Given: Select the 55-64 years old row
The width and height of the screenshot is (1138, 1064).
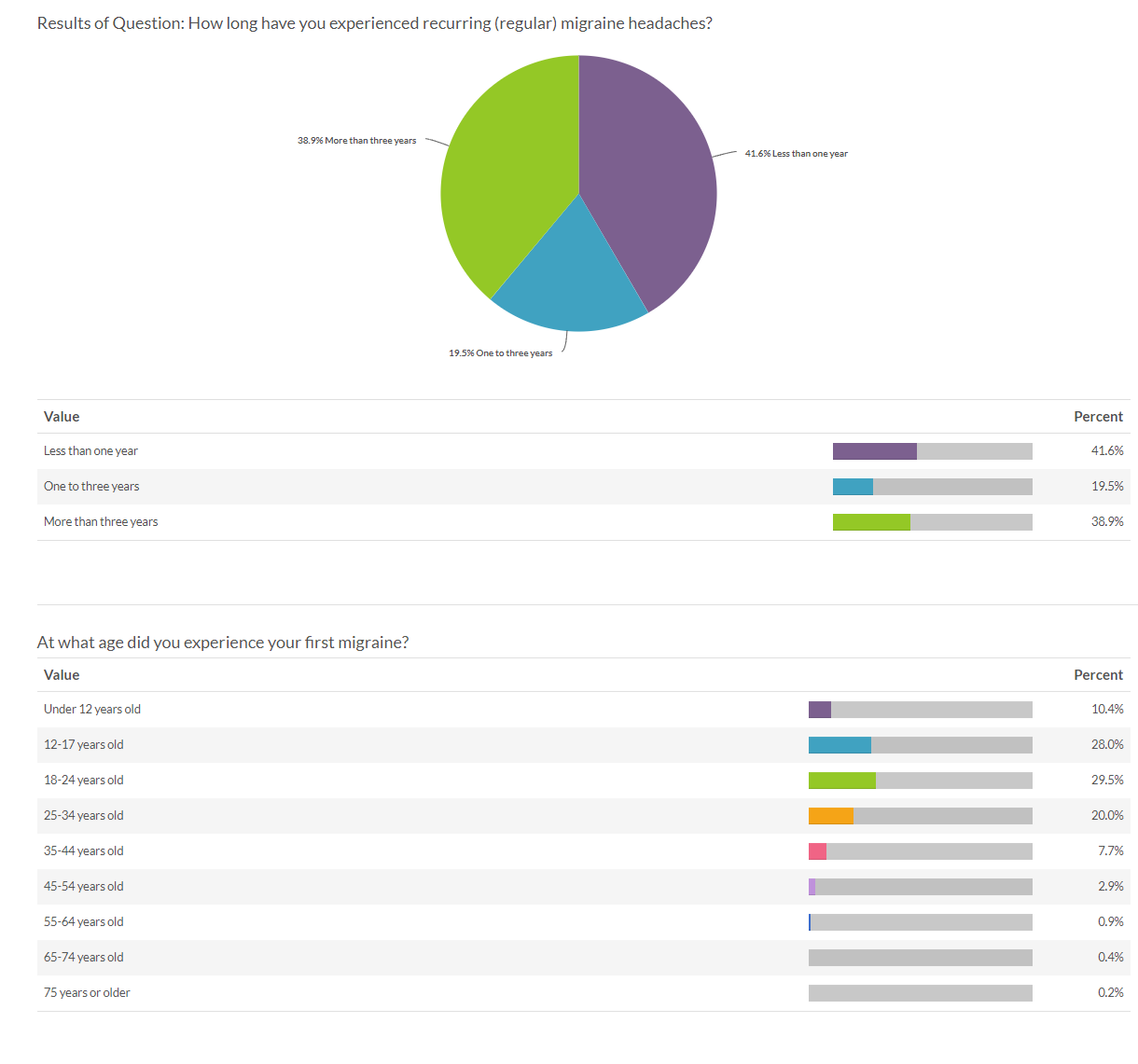Looking at the screenshot, I should point(83,921).
